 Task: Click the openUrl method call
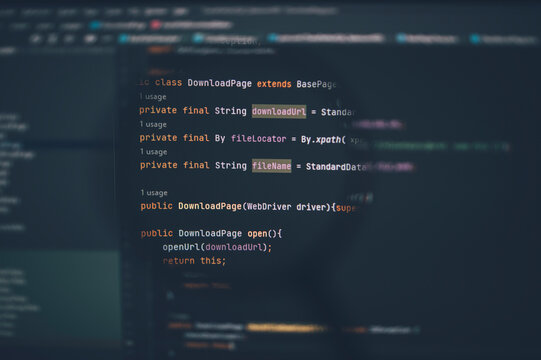click(x=181, y=247)
